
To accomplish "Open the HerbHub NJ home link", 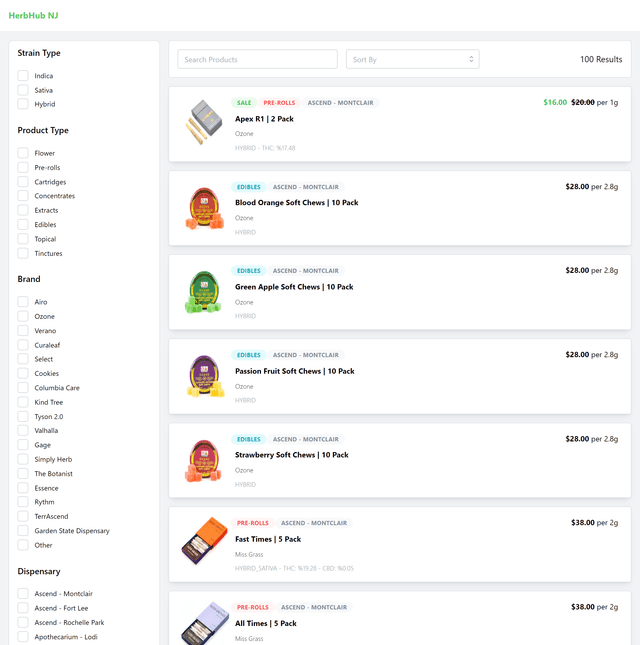I will pyautogui.click(x=33, y=15).
